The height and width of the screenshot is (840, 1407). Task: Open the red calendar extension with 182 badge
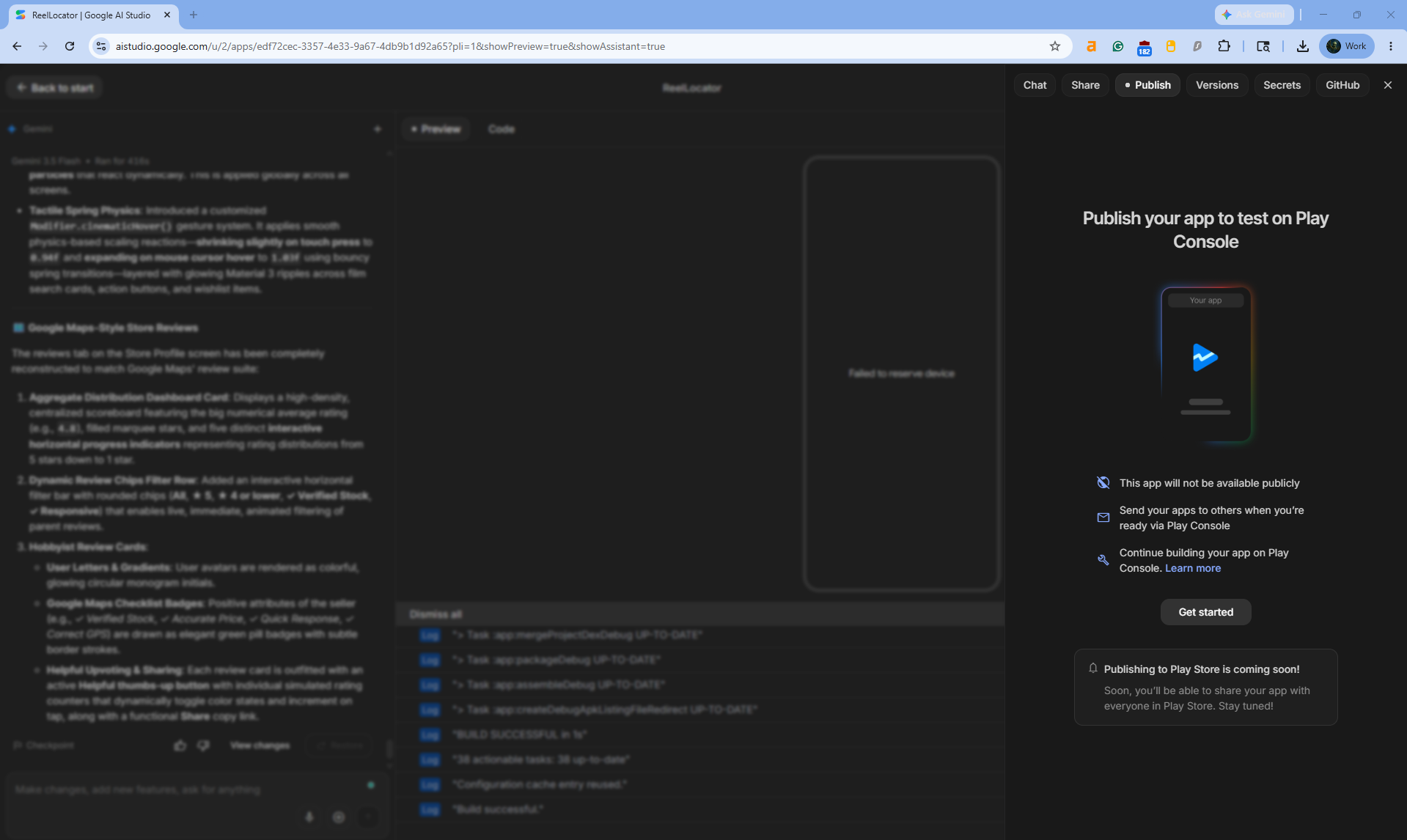coord(1144,48)
